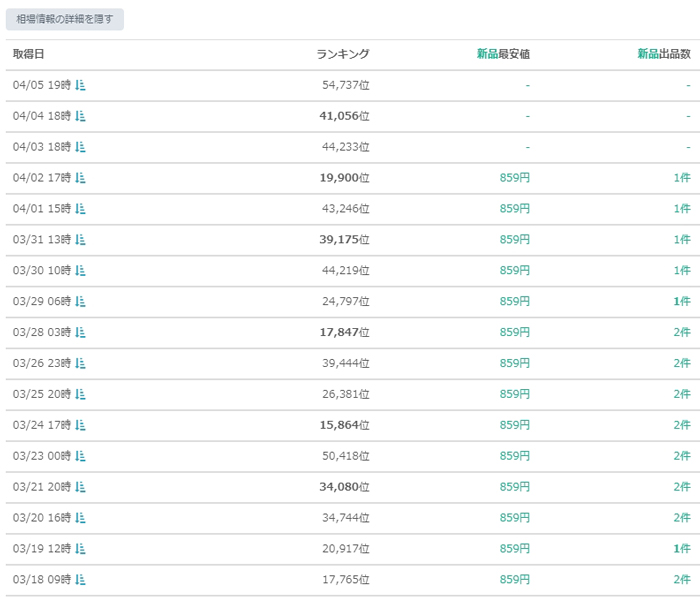
Task: Open ranking detail icon for 03/19 12時
Action: pyautogui.click(x=80, y=548)
